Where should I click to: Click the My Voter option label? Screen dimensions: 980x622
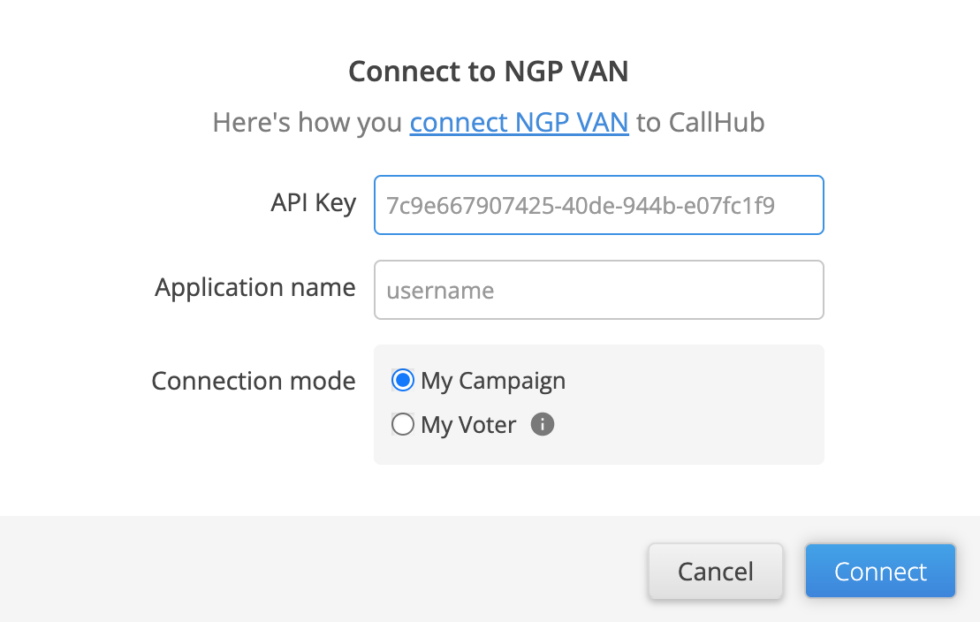[470, 424]
